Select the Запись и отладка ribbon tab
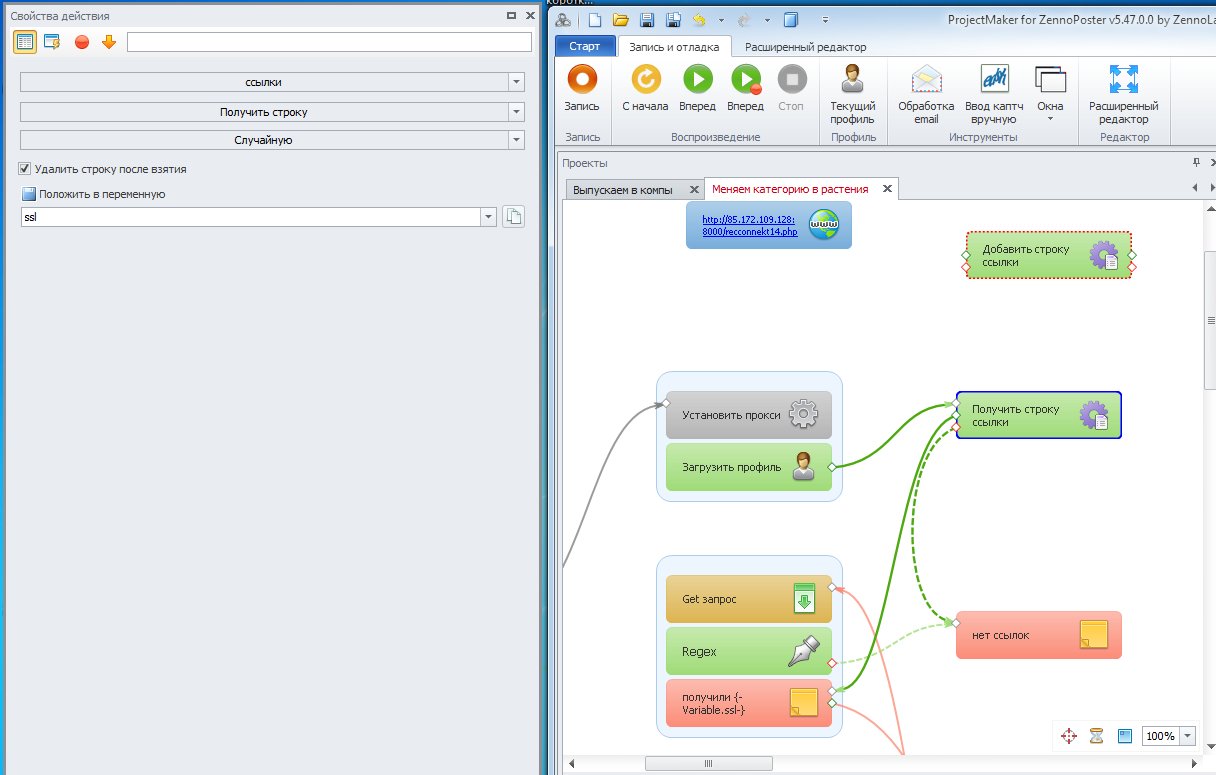Viewport: 1216px width, 775px height. coord(675,46)
